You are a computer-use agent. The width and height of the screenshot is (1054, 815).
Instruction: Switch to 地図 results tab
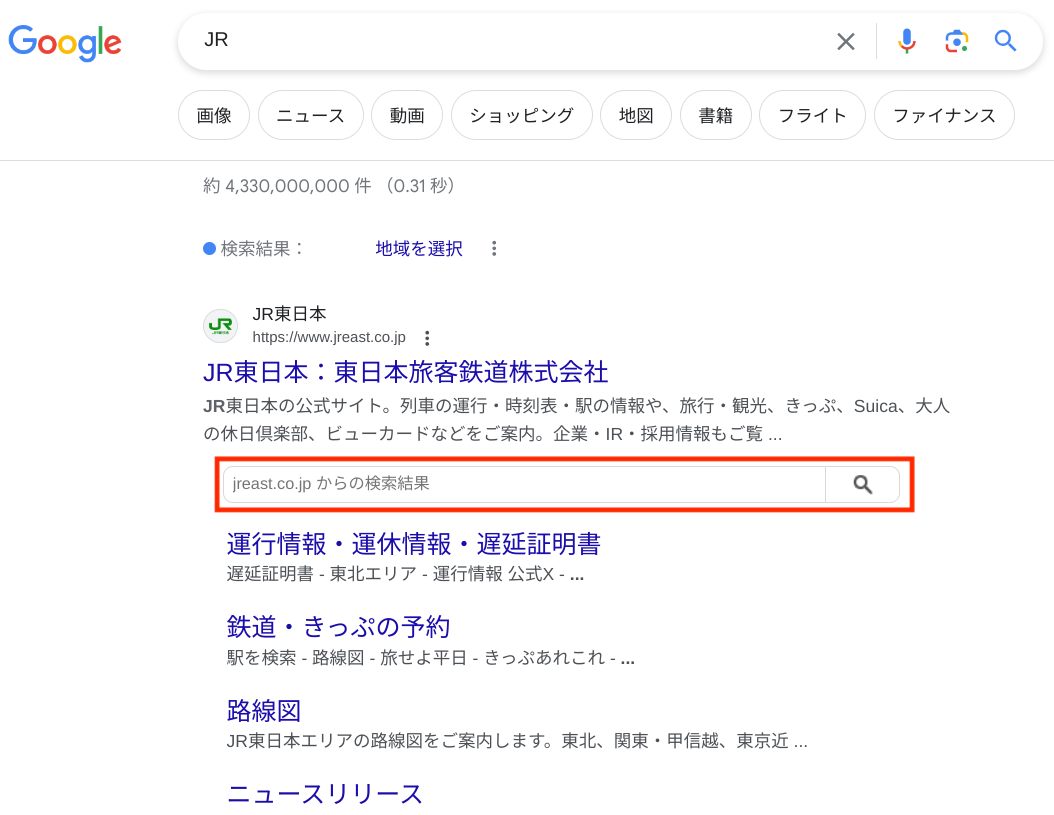(636, 116)
